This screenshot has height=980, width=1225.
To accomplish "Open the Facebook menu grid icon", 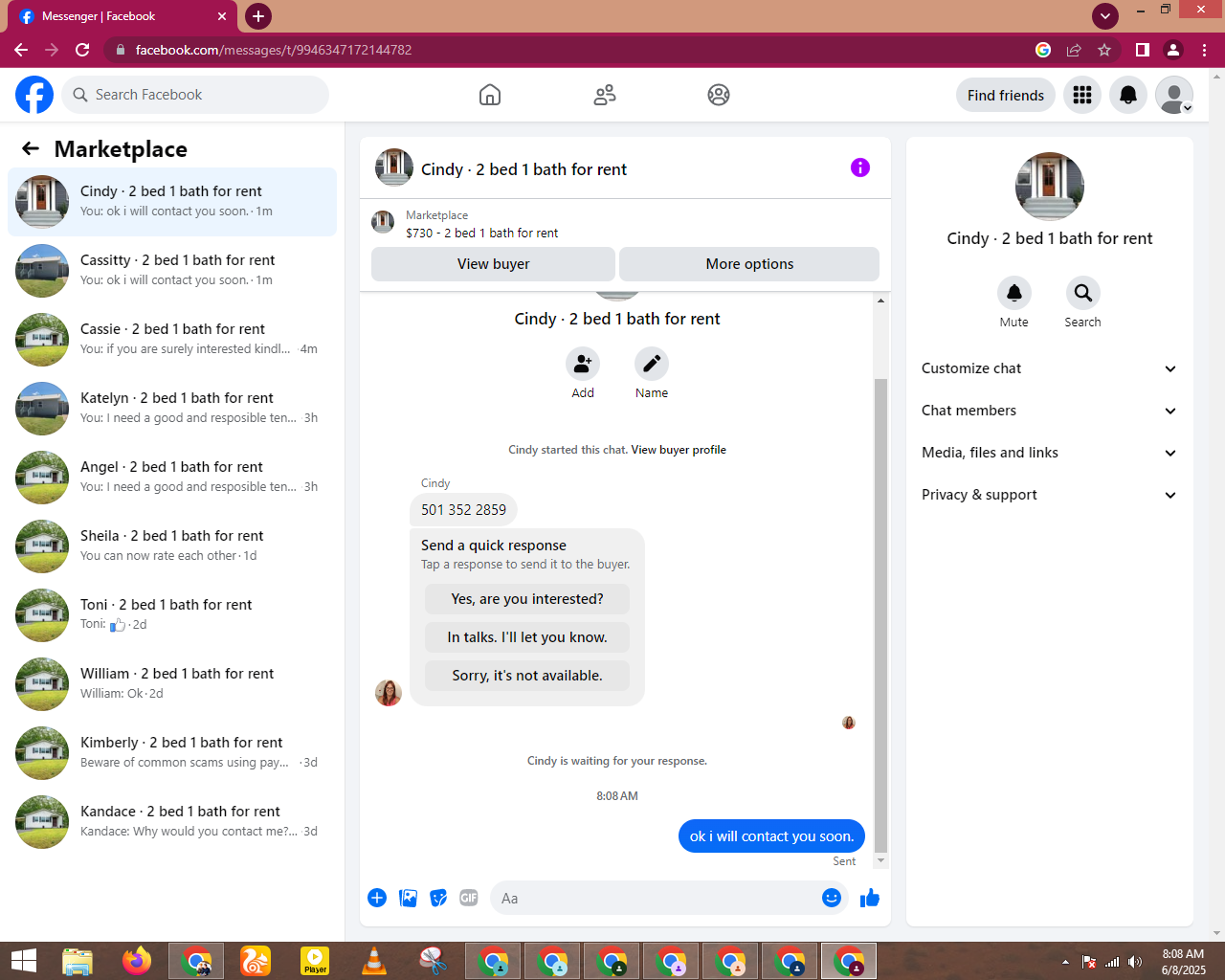I will coord(1082,95).
